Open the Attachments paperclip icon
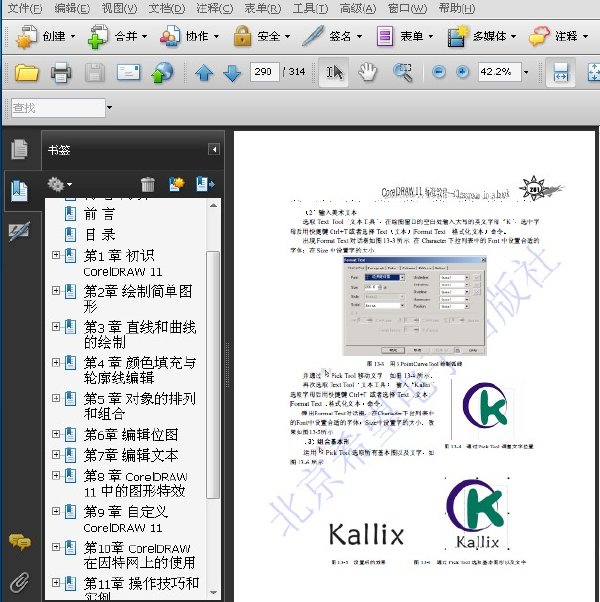This screenshot has height=602, width=600. (x=20, y=582)
